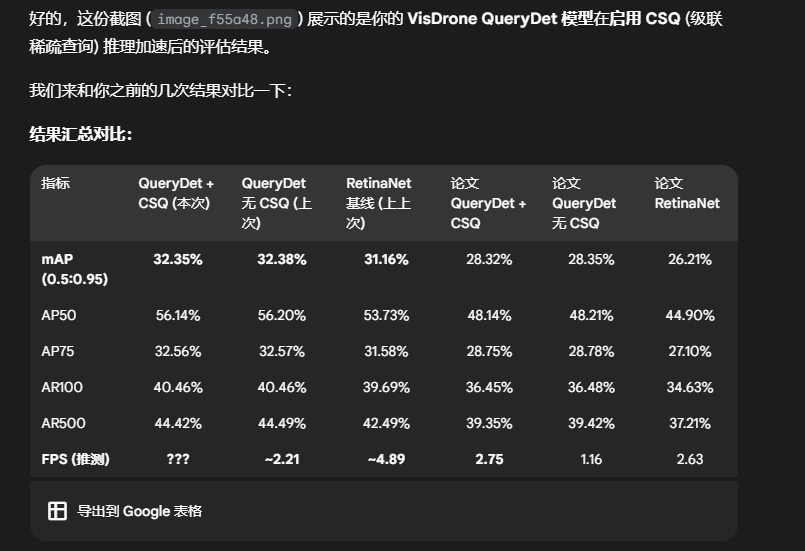
Task: Click '论文 QueryDet 无 CSQ' column header
Action: 584,203
